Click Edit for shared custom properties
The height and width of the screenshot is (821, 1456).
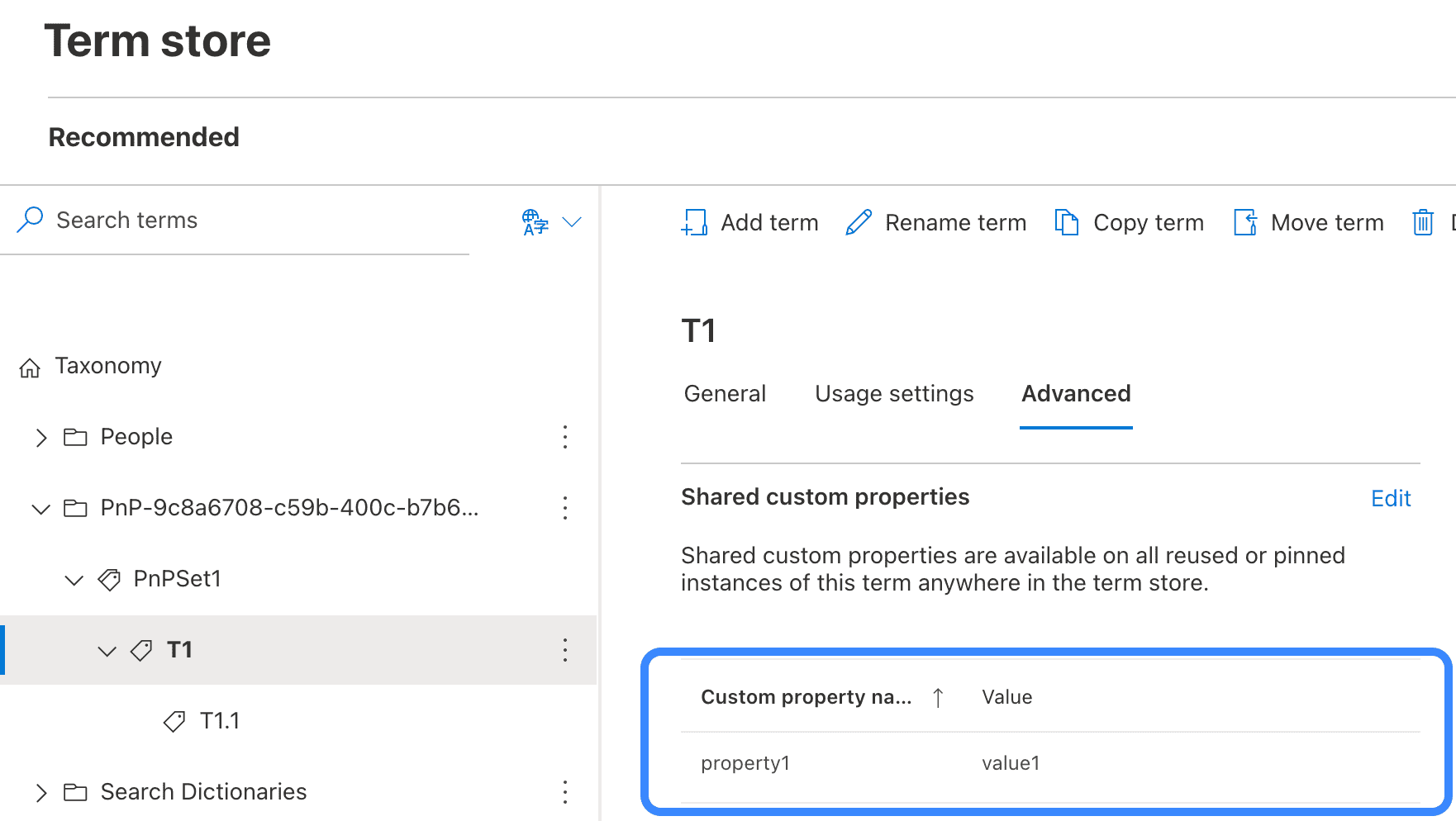[x=1390, y=498]
